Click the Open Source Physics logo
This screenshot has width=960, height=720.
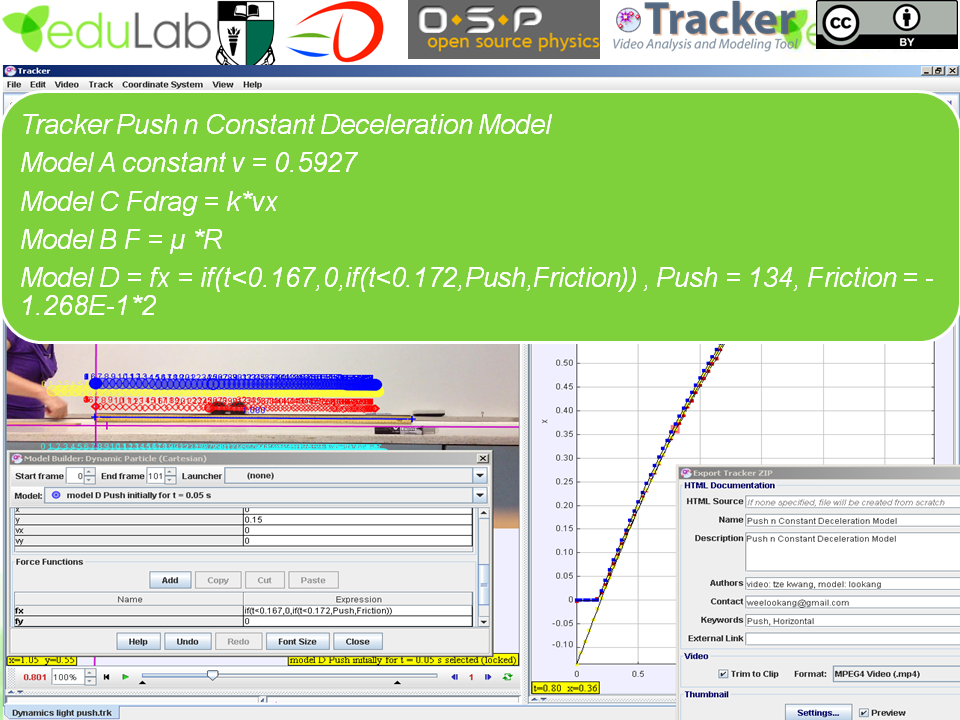coord(504,29)
